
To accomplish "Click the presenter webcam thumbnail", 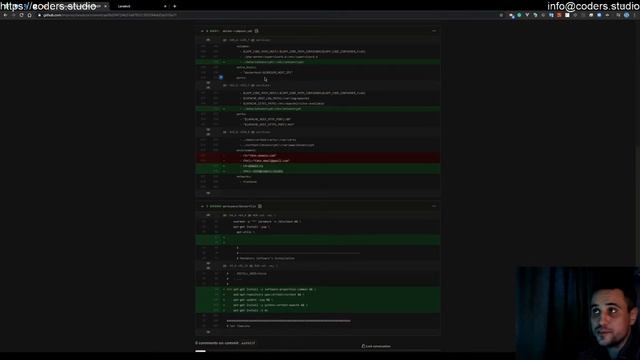I will click(578, 313).
